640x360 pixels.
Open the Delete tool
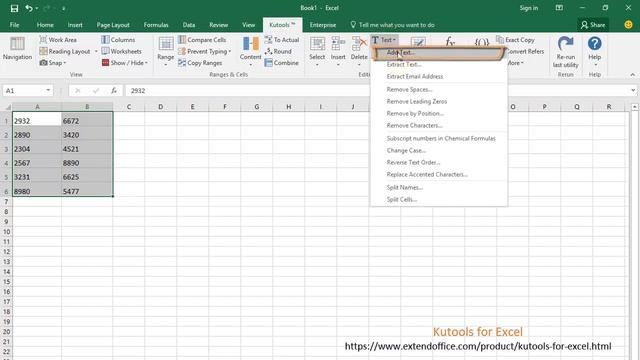pos(359,52)
